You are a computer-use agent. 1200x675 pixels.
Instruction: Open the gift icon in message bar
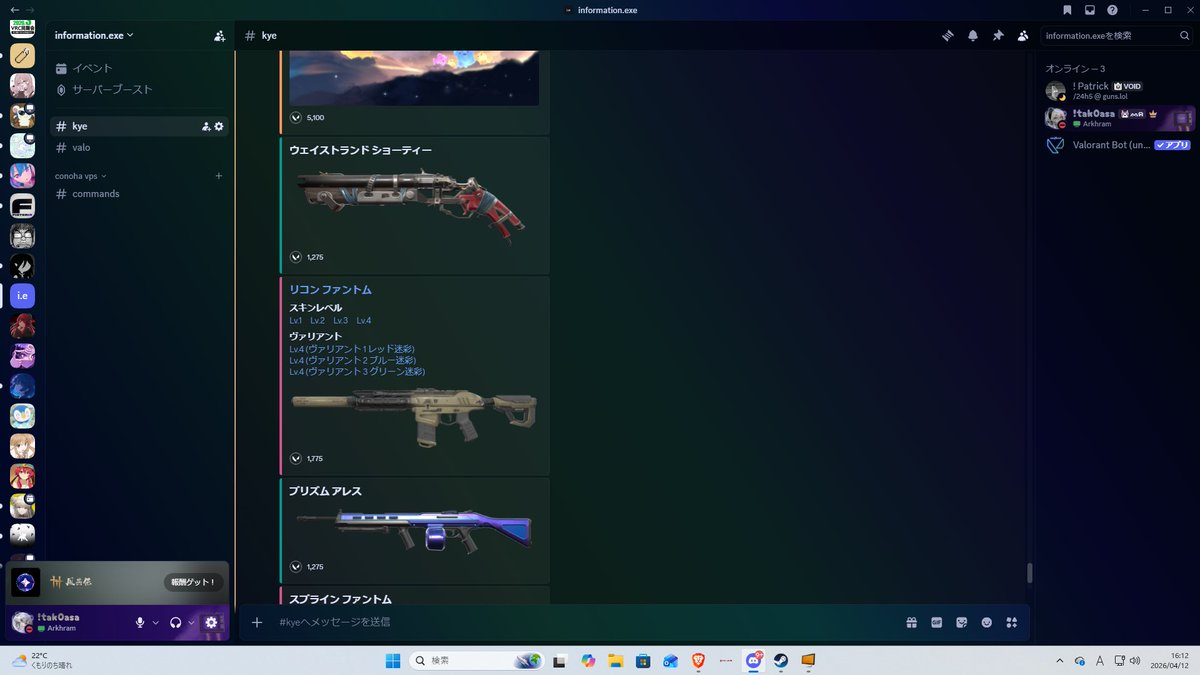[x=912, y=622]
